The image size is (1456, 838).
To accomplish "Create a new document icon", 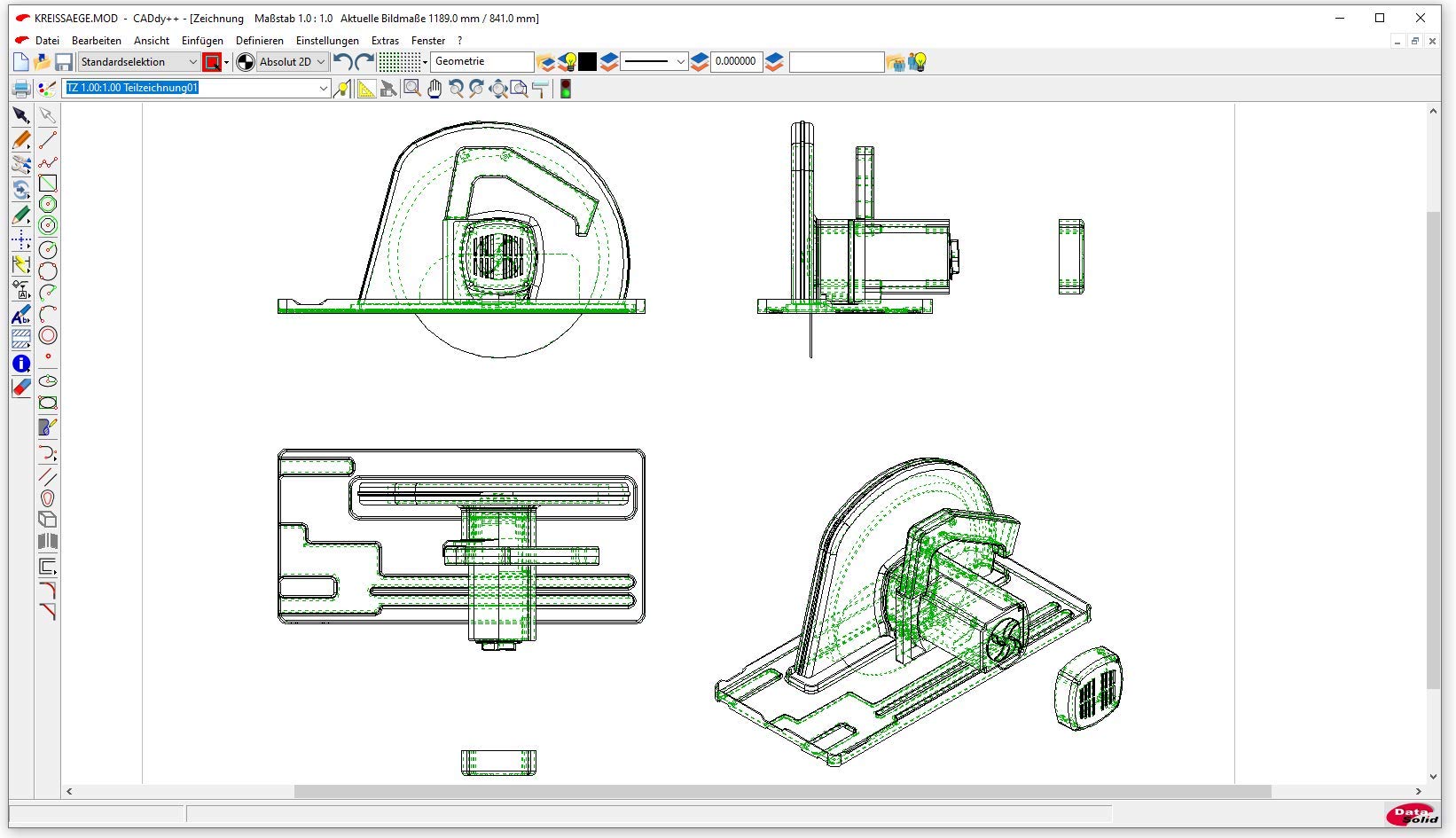I will tap(21, 62).
